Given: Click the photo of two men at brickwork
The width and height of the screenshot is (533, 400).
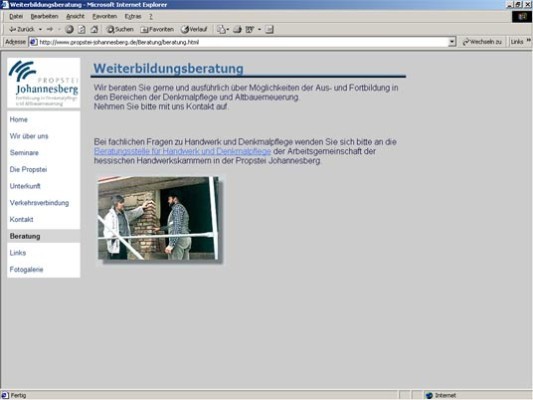Looking at the screenshot, I should tap(158, 218).
